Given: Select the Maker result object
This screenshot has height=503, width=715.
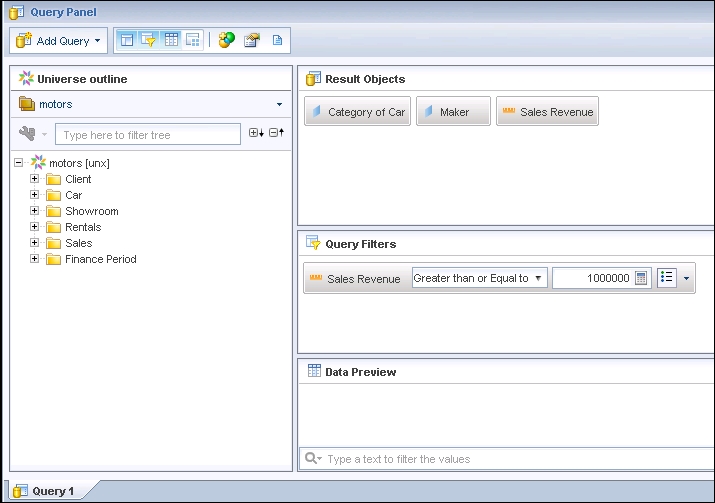Looking at the screenshot, I should point(453,111).
